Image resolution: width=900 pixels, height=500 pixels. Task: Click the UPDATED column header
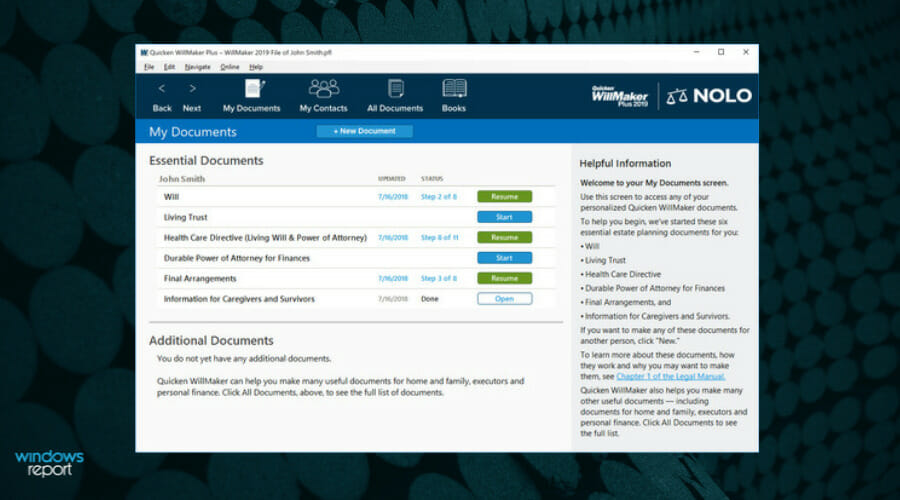click(x=391, y=179)
